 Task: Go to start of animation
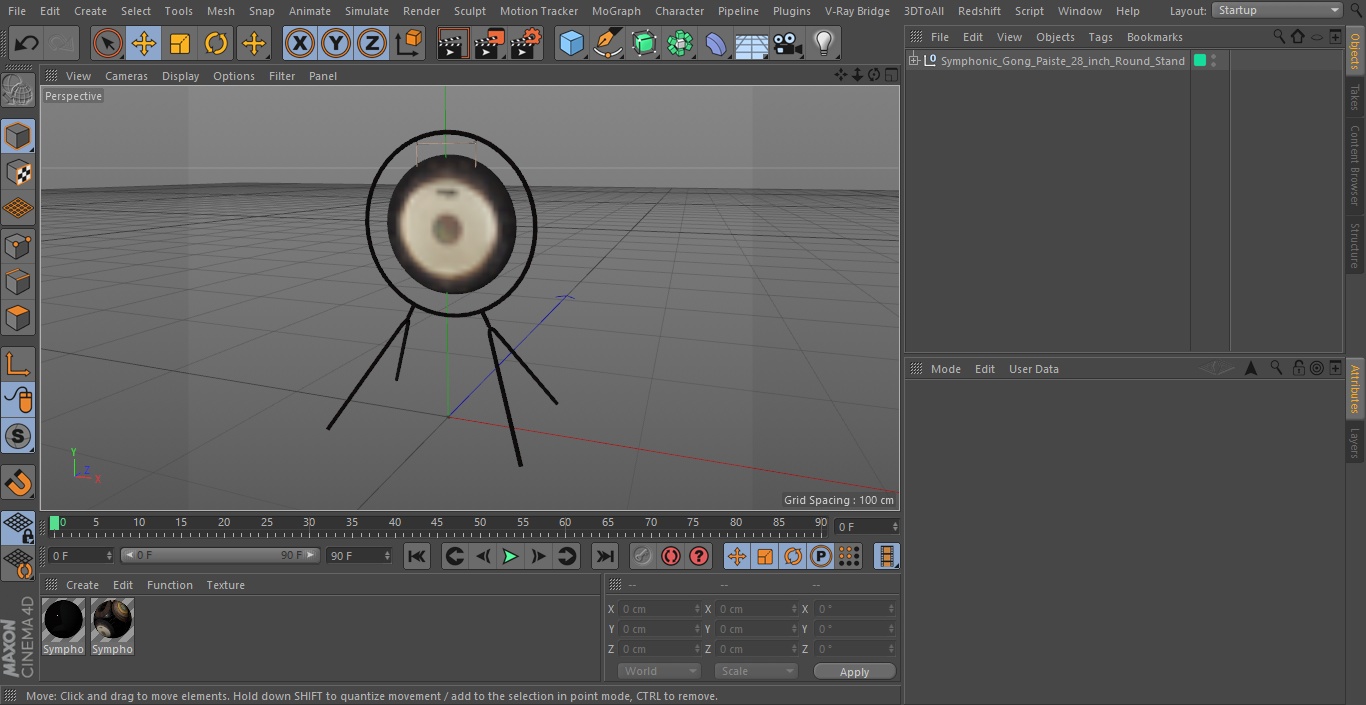[x=417, y=556]
